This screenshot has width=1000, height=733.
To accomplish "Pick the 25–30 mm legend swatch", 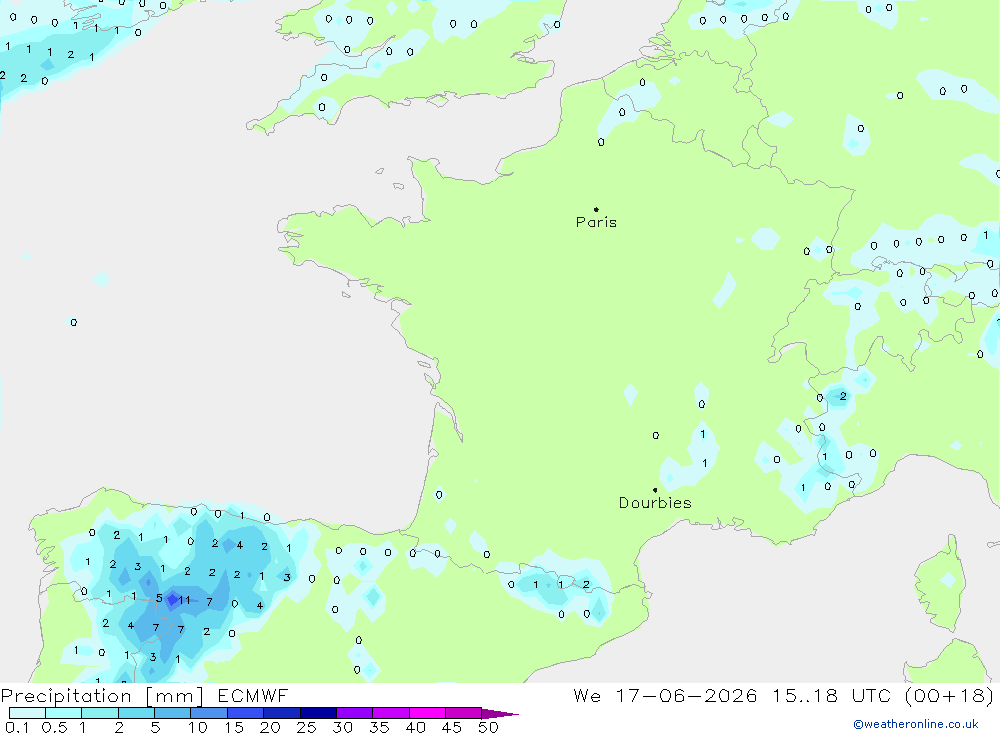I will point(318,713).
